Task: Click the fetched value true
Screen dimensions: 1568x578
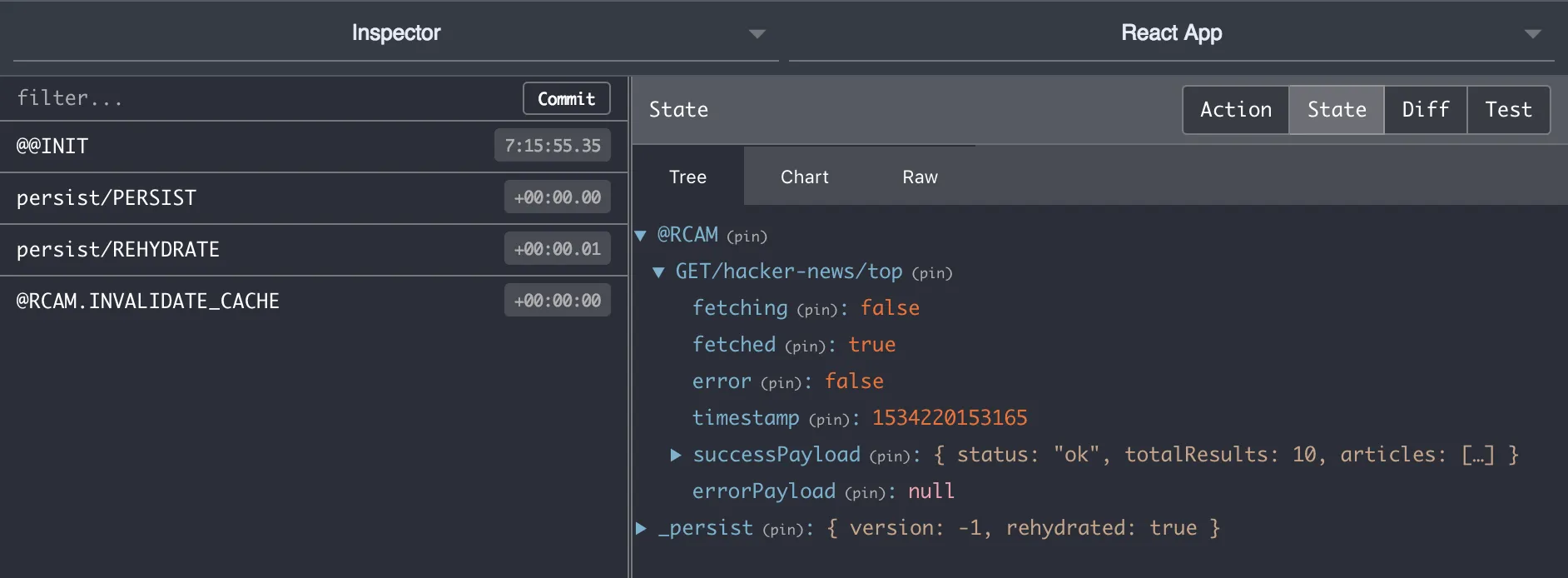Action: coord(872,345)
